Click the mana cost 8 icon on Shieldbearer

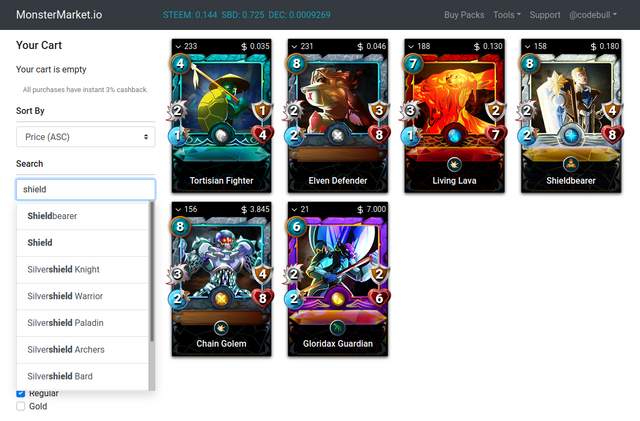coord(529,64)
